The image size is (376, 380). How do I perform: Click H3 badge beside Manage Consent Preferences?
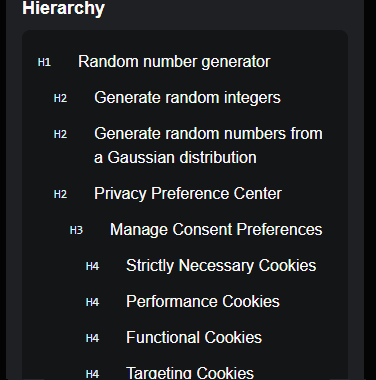pyautogui.click(x=76, y=230)
